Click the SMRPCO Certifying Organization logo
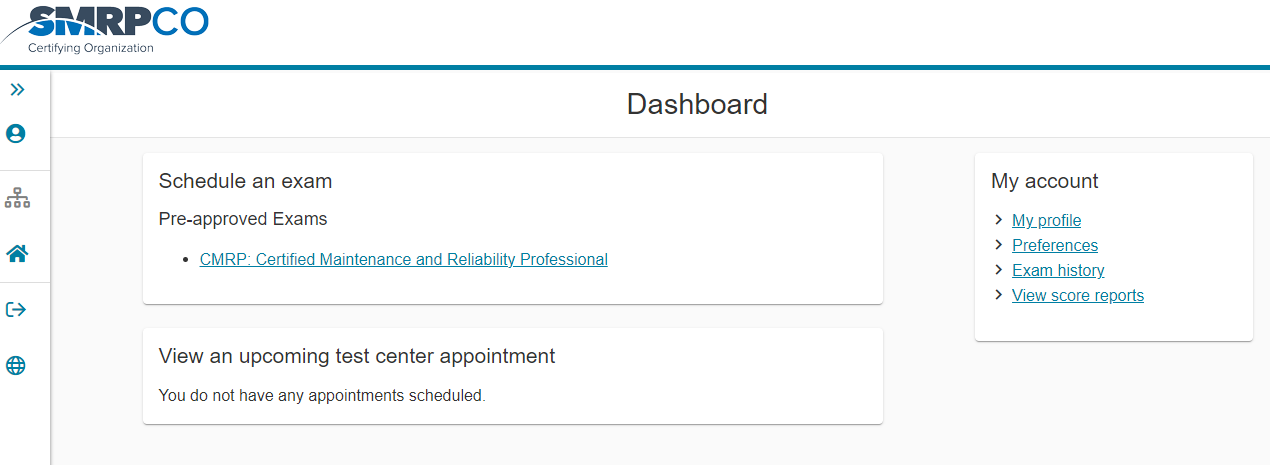Image resolution: width=1270 pixels, height=465 pixels. pyautogui.click(x=106, y=29)
